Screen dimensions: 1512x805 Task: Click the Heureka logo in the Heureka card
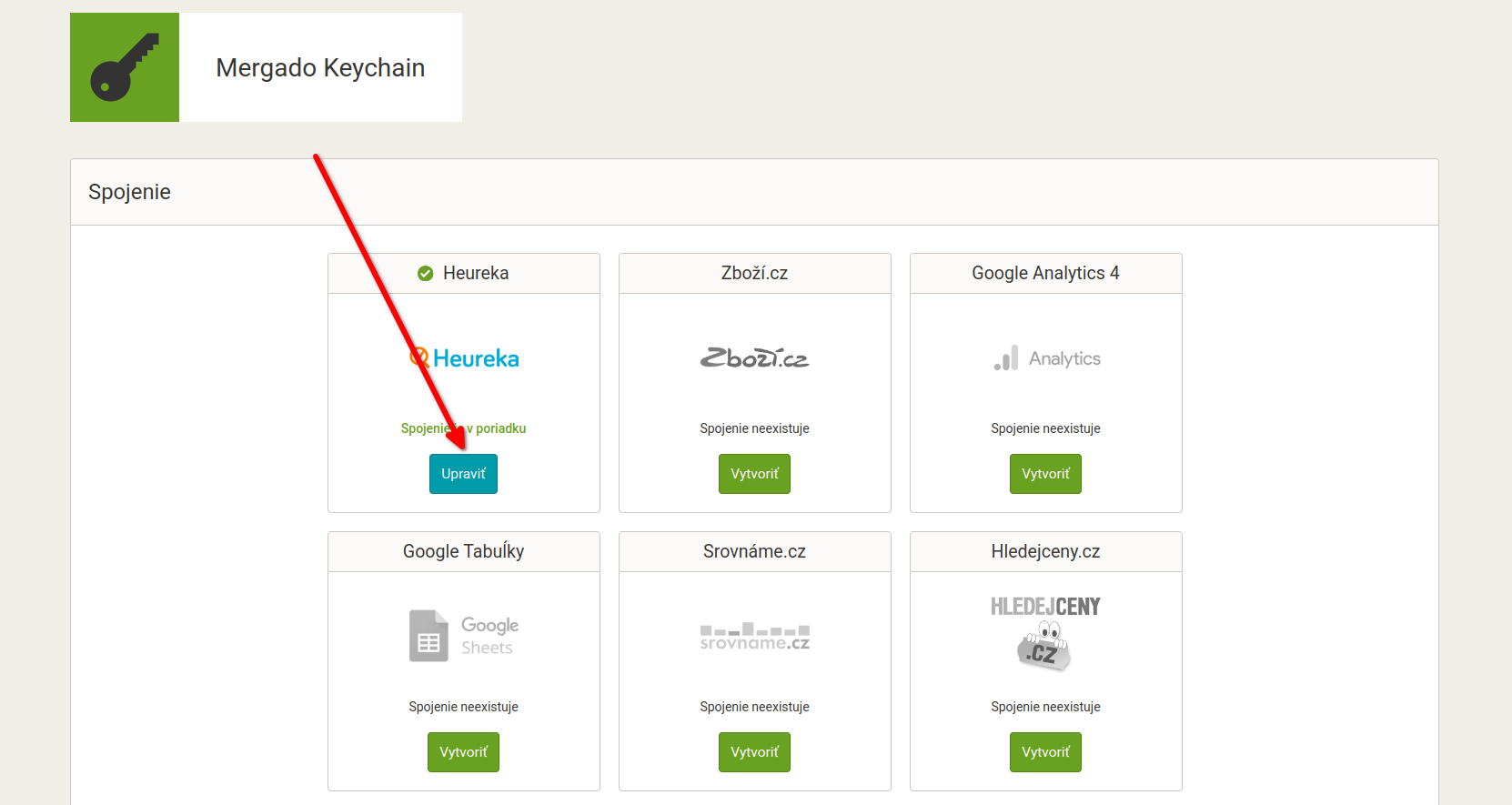464,358
